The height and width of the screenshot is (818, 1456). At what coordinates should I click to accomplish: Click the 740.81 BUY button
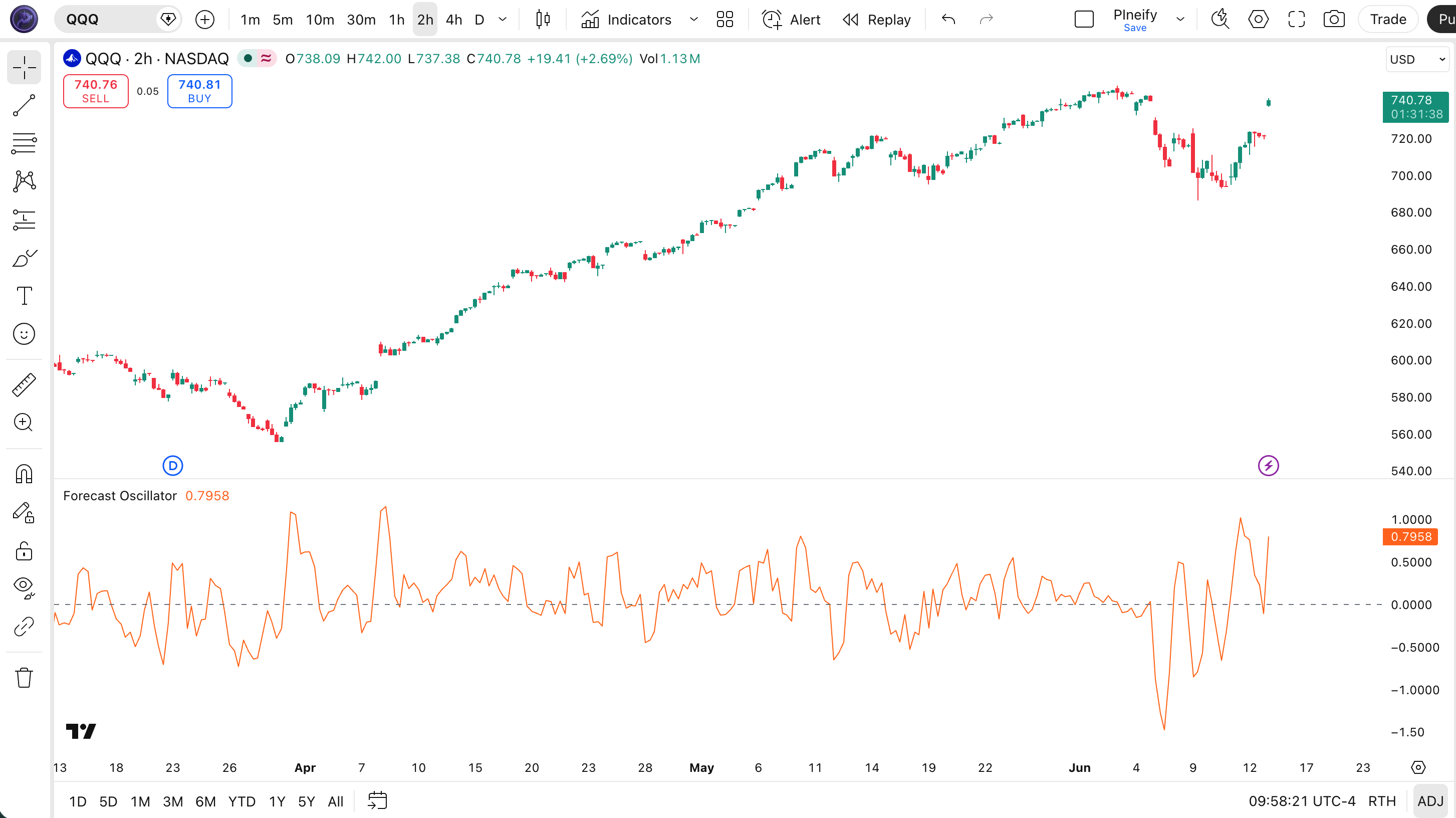[x=199, y=91]
